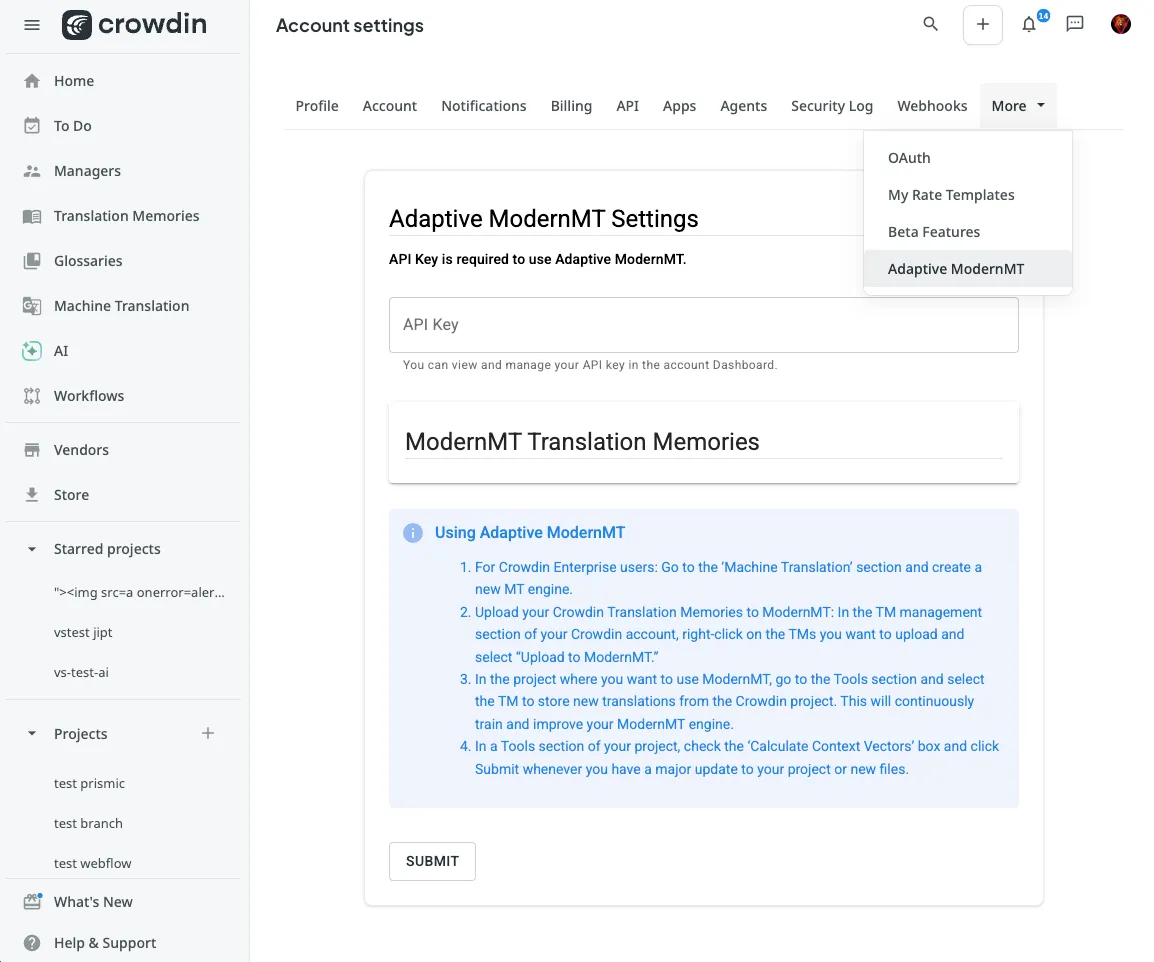Open notifications via the bell icon
Screen dimensions: 1154x962
[x=1029, y=25]
